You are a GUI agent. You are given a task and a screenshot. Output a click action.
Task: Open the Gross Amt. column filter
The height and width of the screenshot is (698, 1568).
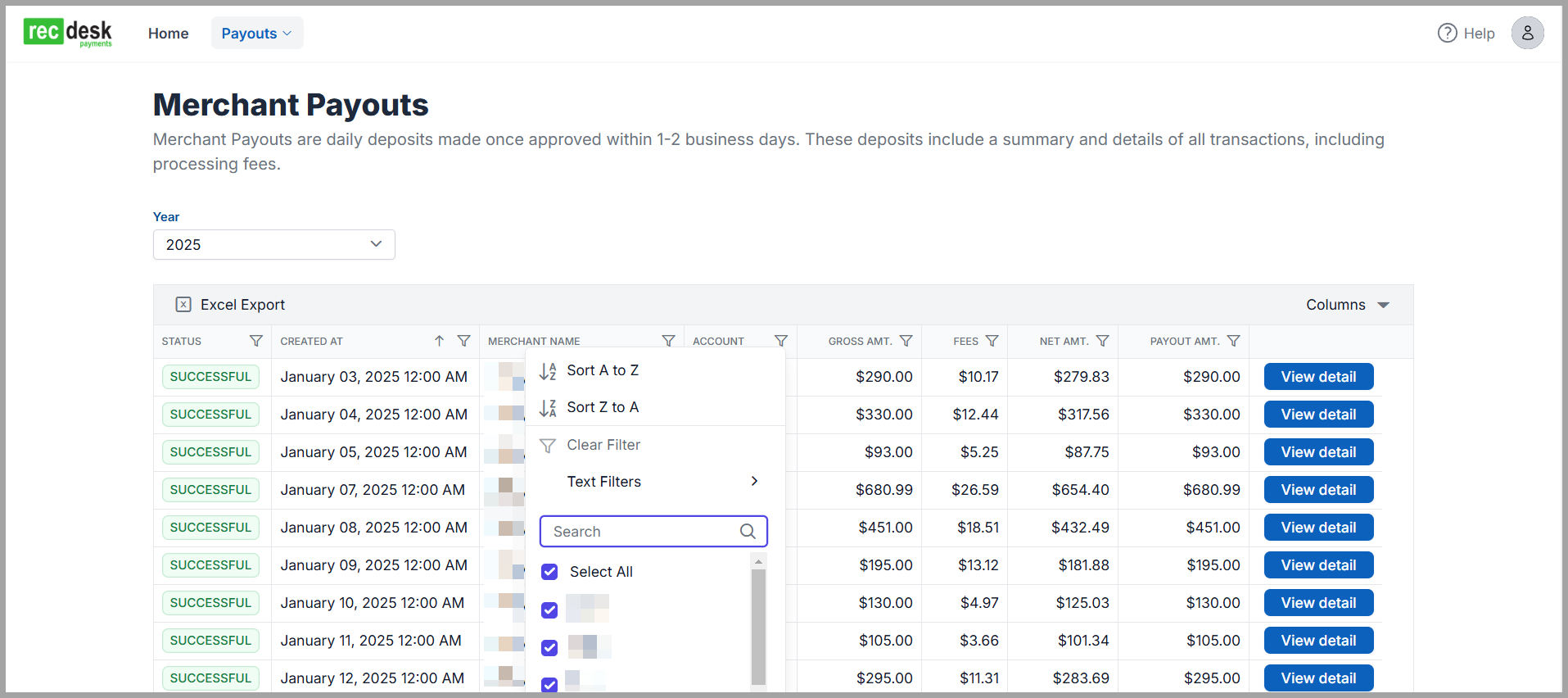point(906,341)
